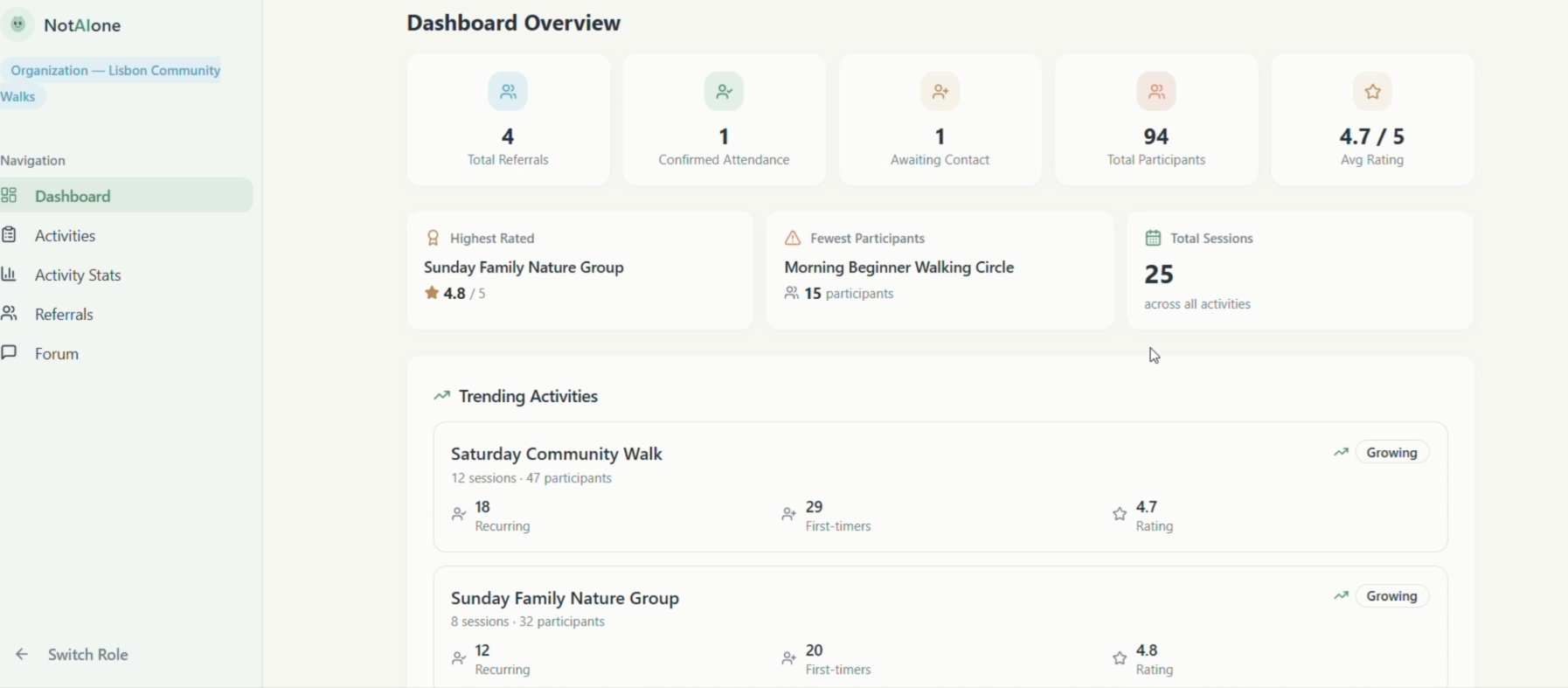Click the Avg Rating star icon

(x=1372, y=91)
